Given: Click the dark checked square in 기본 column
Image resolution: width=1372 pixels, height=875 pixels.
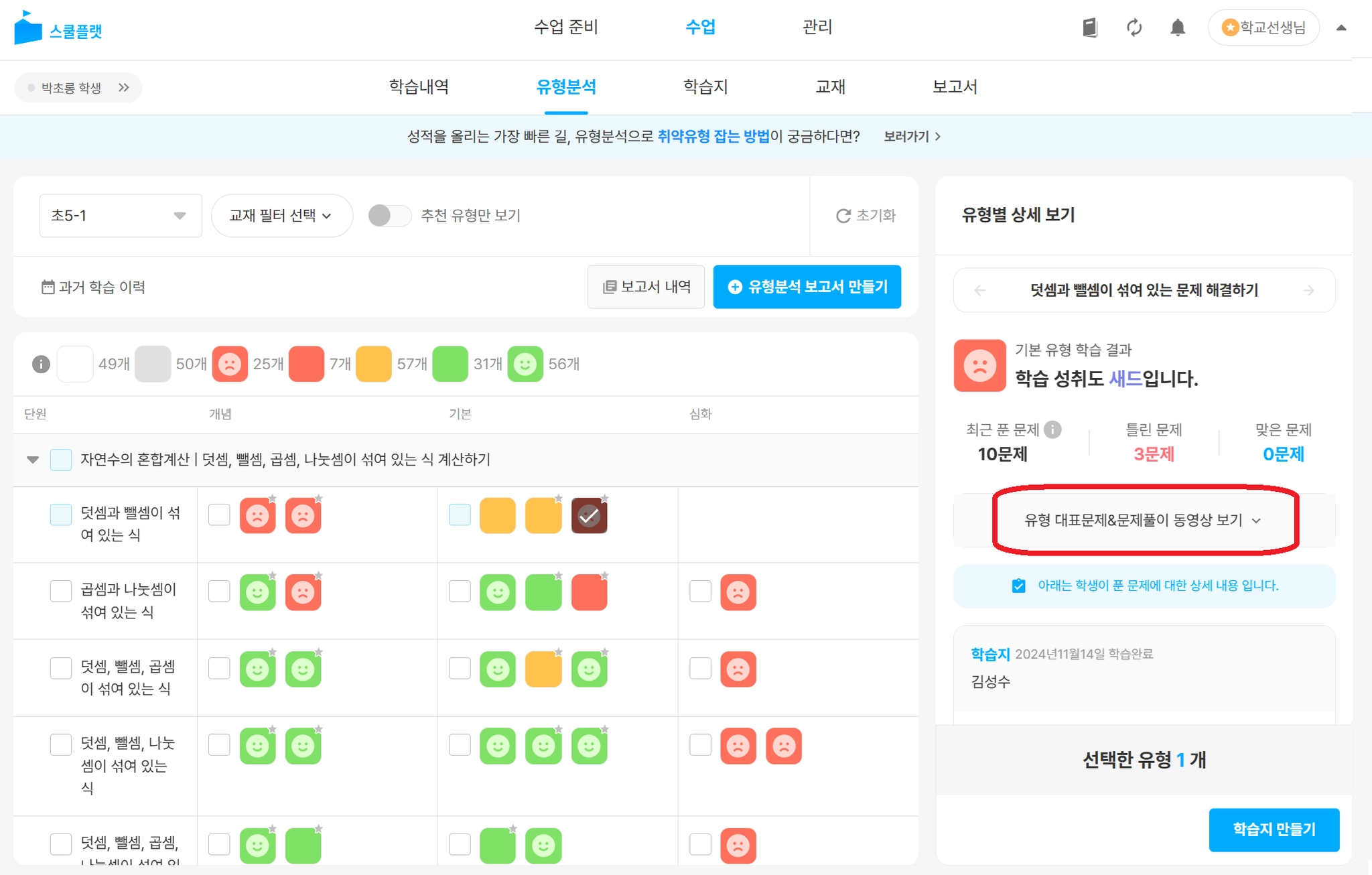Looking at the screenshot, I should coord(589,516).
